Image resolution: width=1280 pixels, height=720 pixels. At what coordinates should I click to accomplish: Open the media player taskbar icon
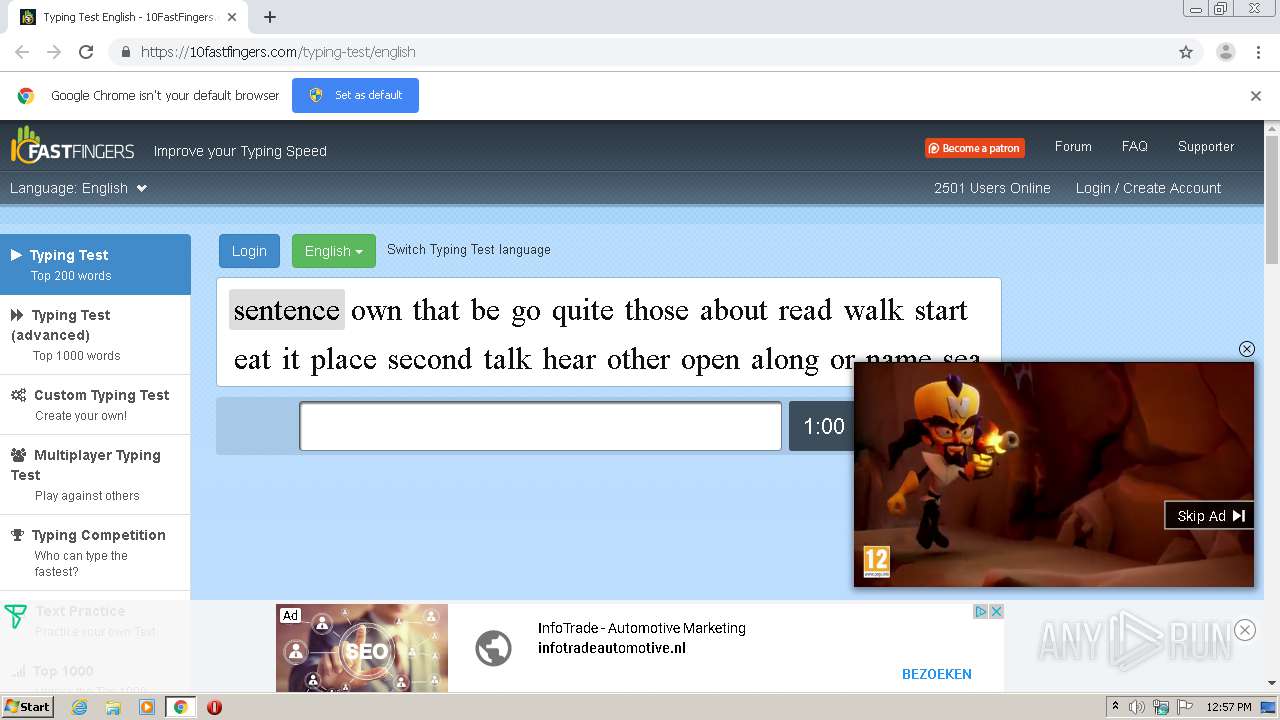click(x=147, y=707)
